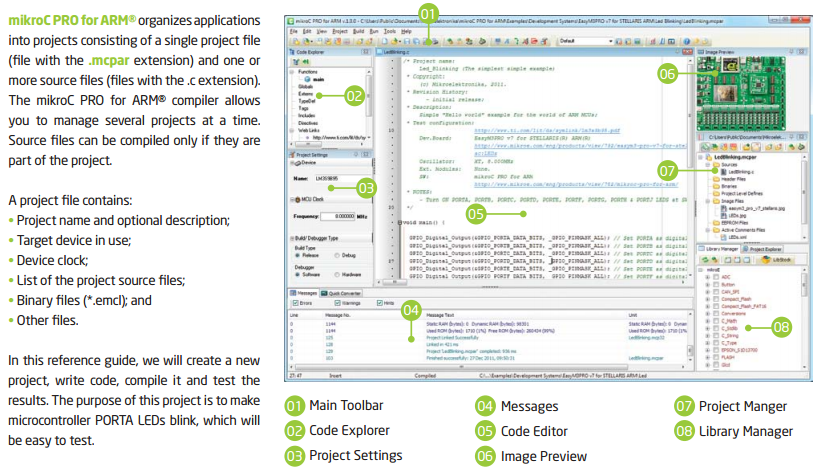
Task: Toggle the Warnings checkbox in Messages
Action: tap(338, 303)
